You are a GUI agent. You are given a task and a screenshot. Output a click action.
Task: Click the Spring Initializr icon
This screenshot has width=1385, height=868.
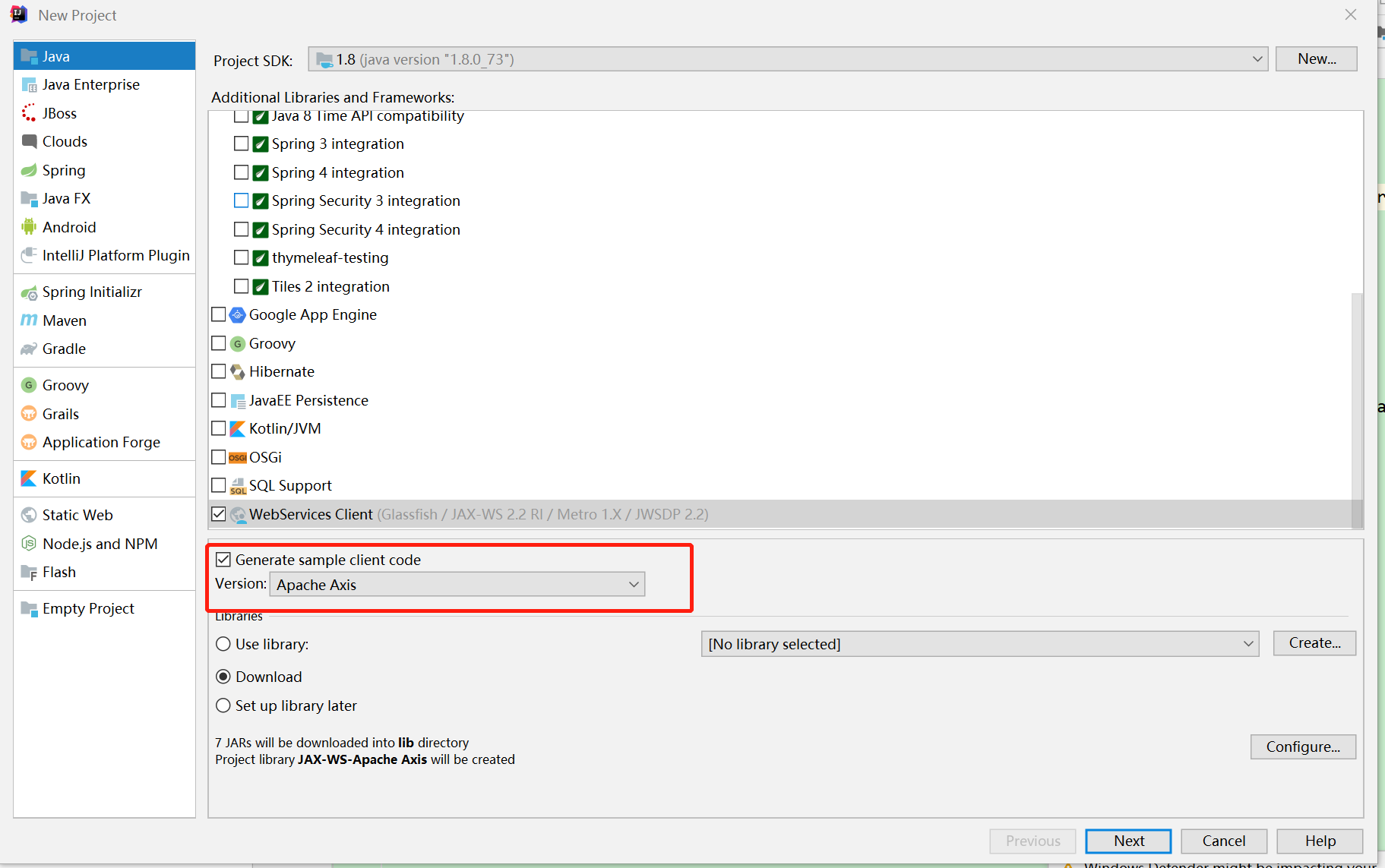coord(29,292)
